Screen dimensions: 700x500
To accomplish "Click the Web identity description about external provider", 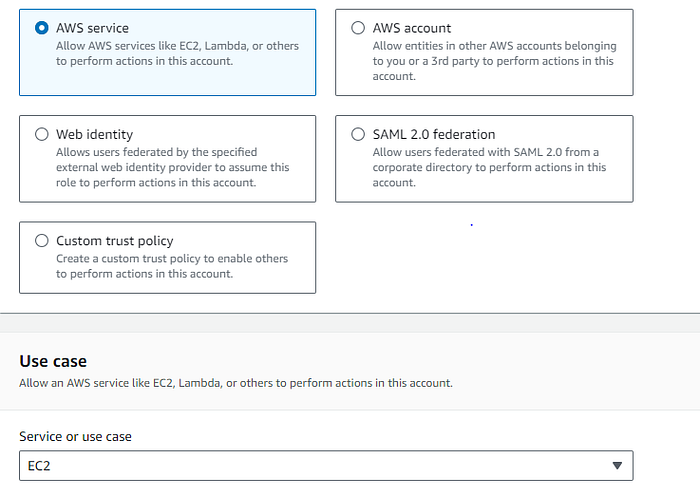I will click(x=172, y=167).
